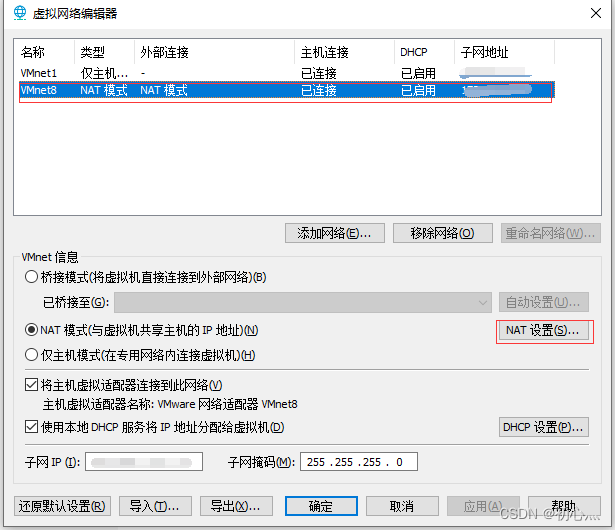Toggle 将主机虚拟适配器连接到此网络 checkbox
Image resolution: width=615 pixels, height=530 pixels.
pyautogui.click(x=31, y=385)
